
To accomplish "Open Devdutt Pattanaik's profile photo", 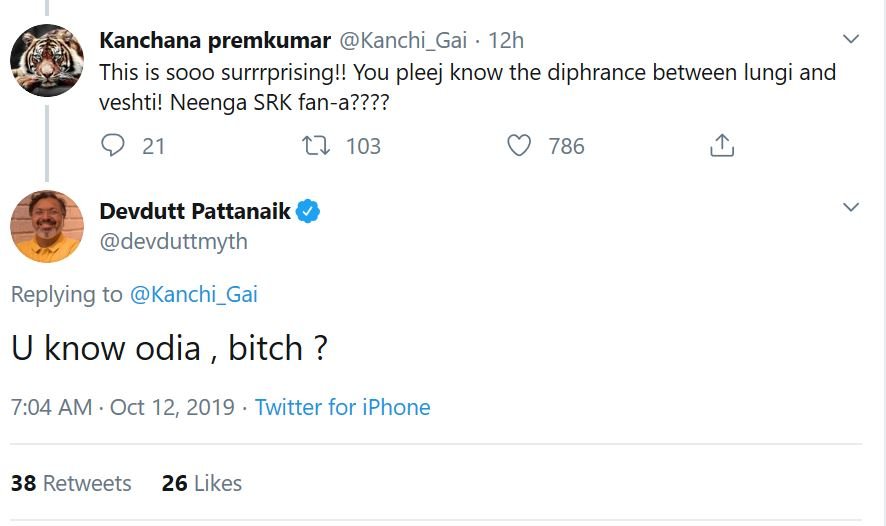I will pyautogui.click(x=46, y=226).
